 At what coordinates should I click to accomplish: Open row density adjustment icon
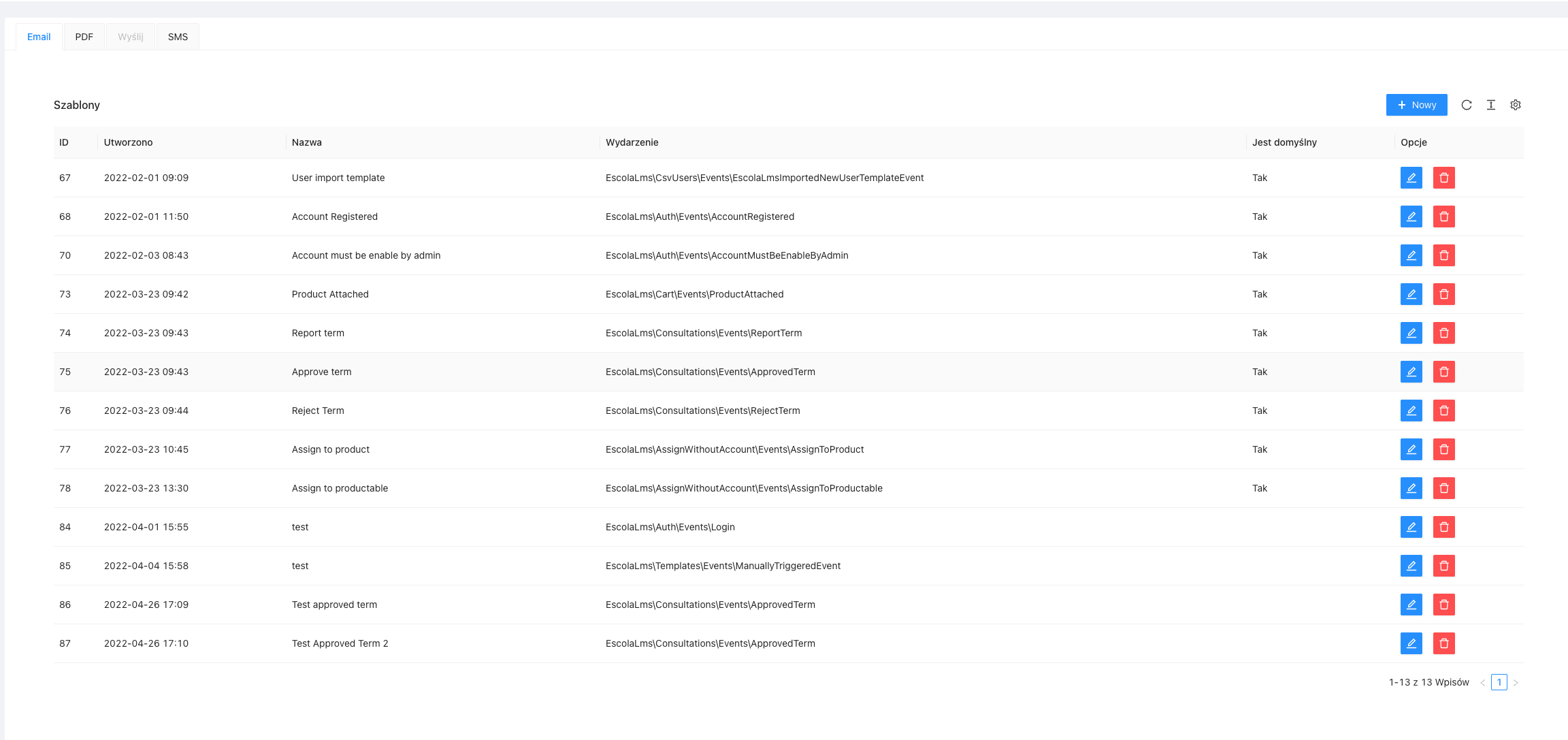coord(1491,105)
